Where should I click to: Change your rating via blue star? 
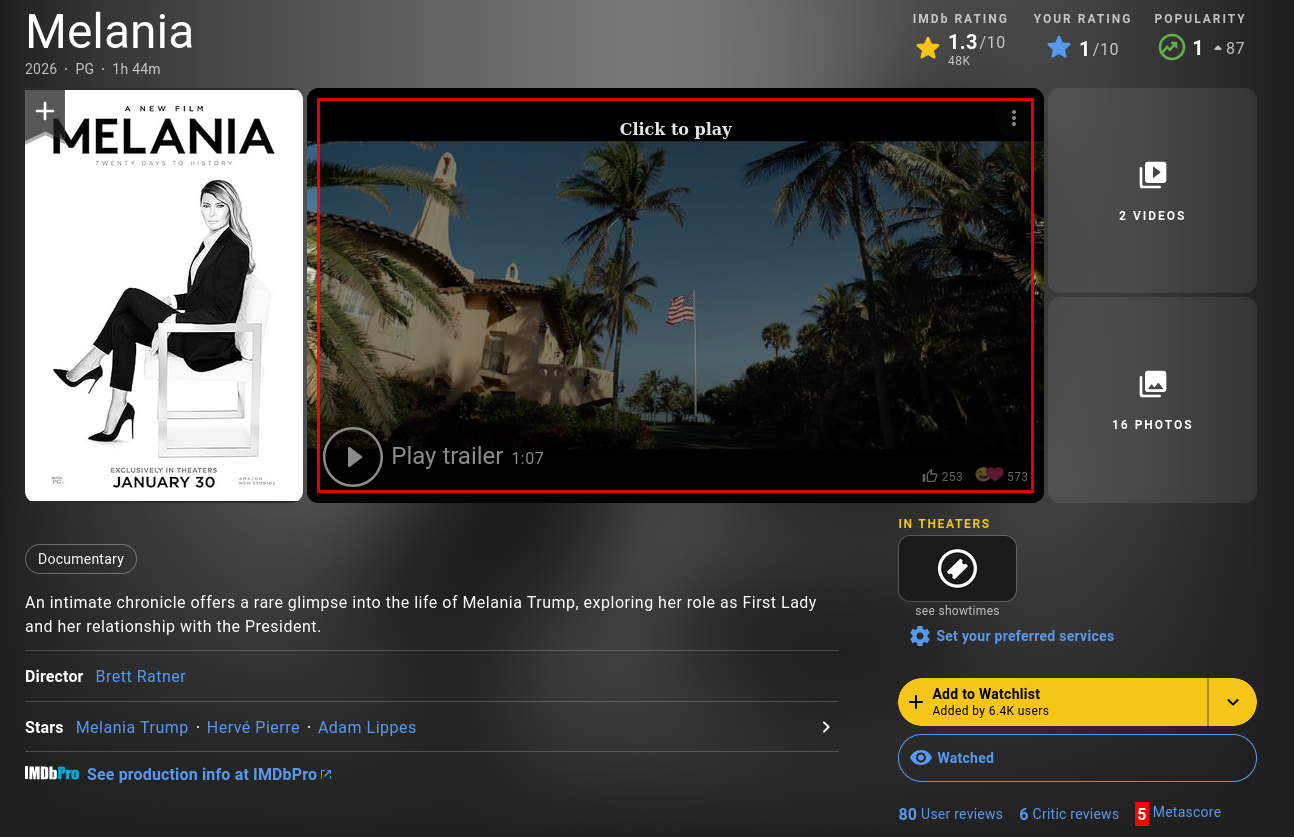click(1059, 47)
